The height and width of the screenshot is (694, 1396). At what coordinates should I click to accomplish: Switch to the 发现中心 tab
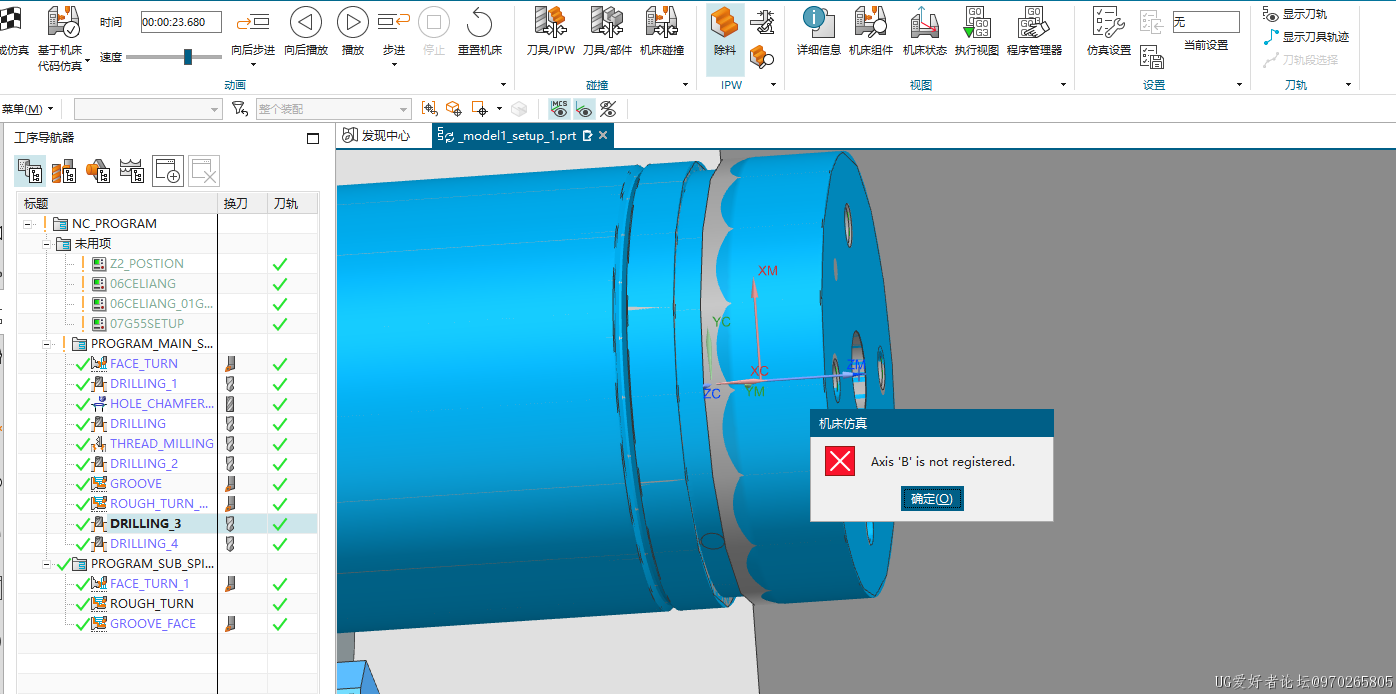point(377,136)
